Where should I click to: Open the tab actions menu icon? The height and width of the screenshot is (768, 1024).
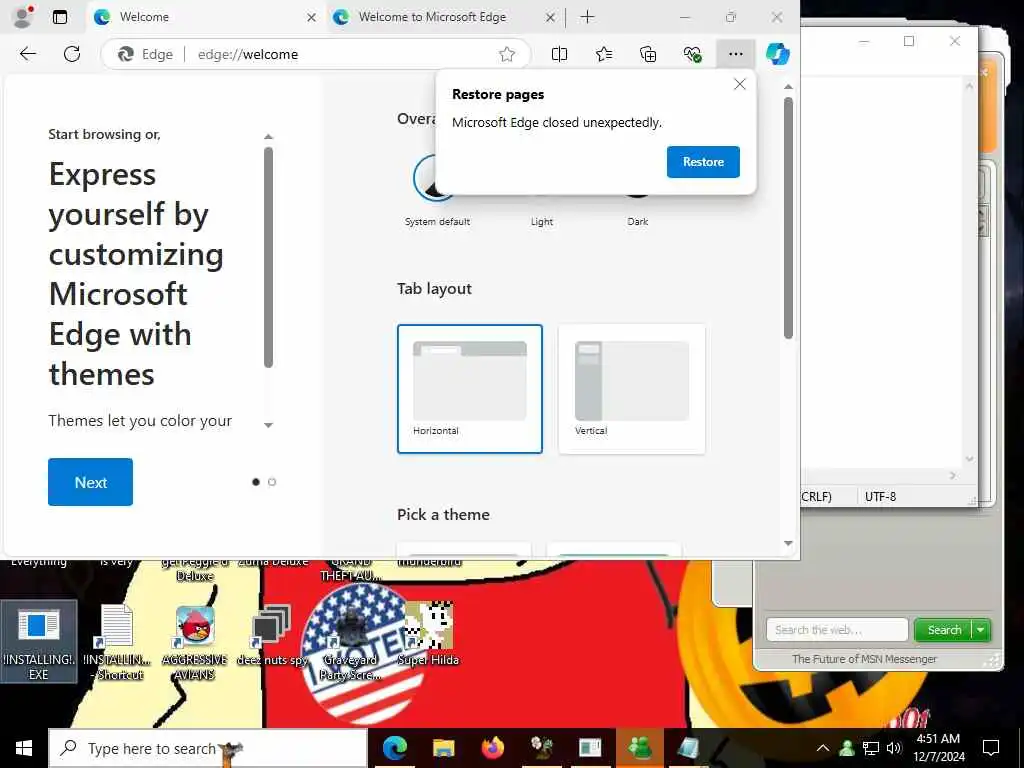pyautogui.click(x=60, y=17)
